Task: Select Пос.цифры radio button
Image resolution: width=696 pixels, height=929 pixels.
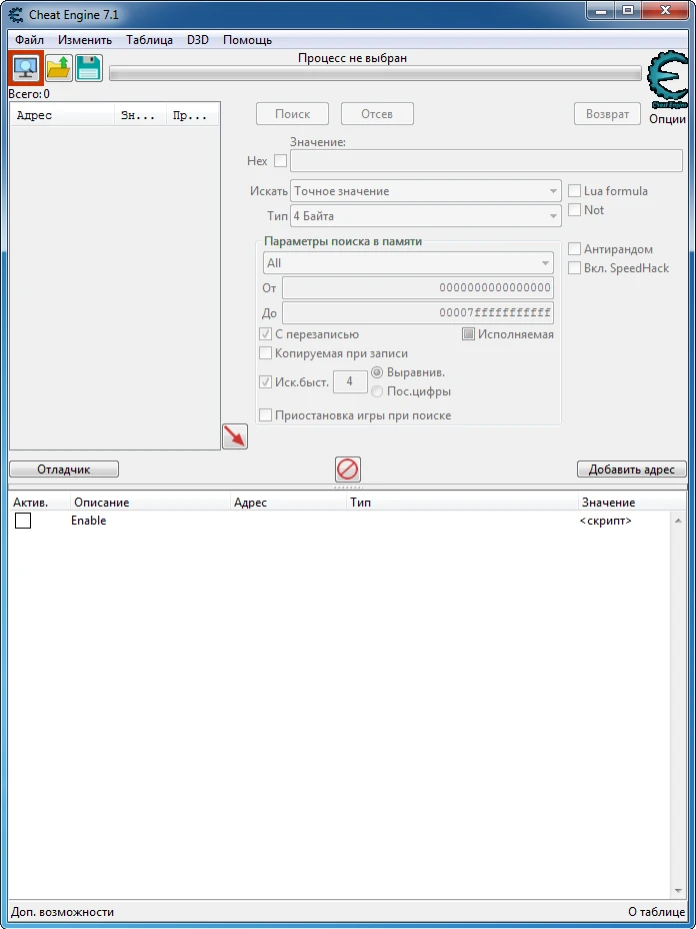Action: coord(377,392)
